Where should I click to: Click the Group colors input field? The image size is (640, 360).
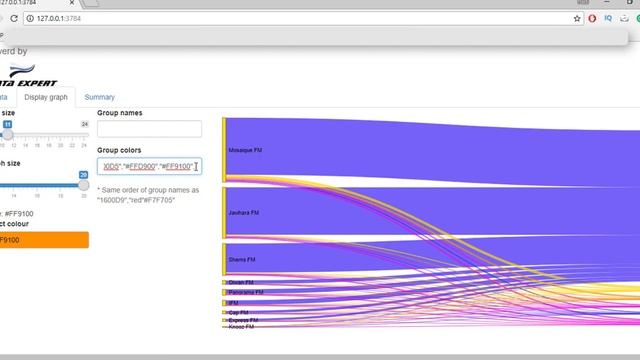[x=149, y=166]
